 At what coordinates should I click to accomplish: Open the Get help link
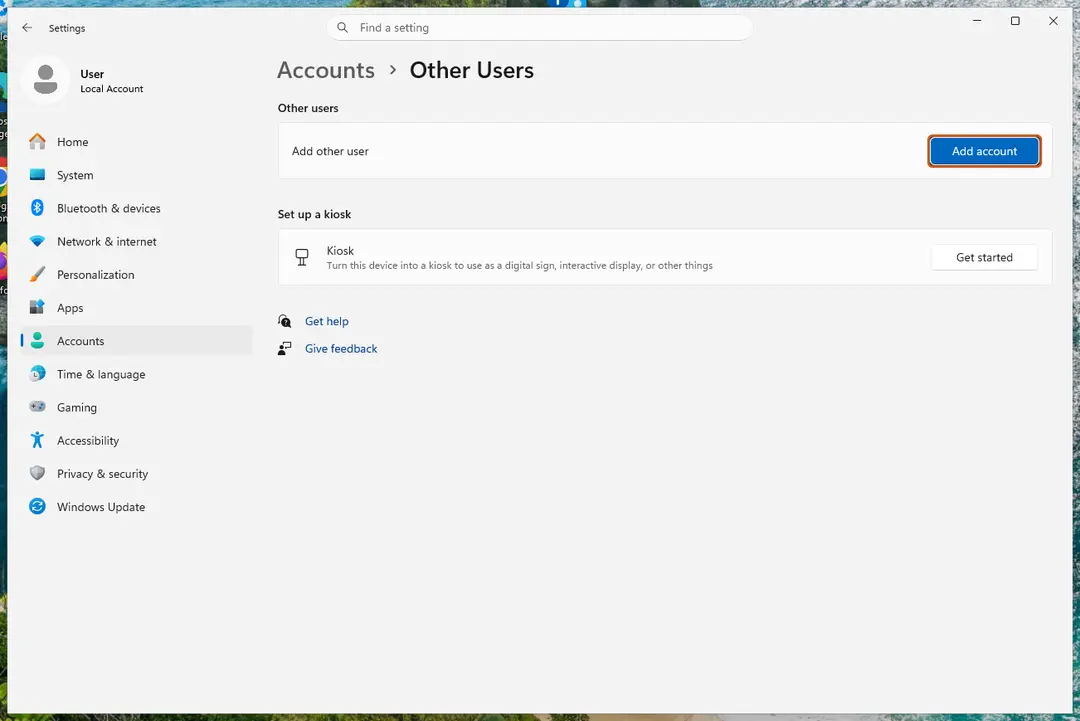[x=326, y=321]
